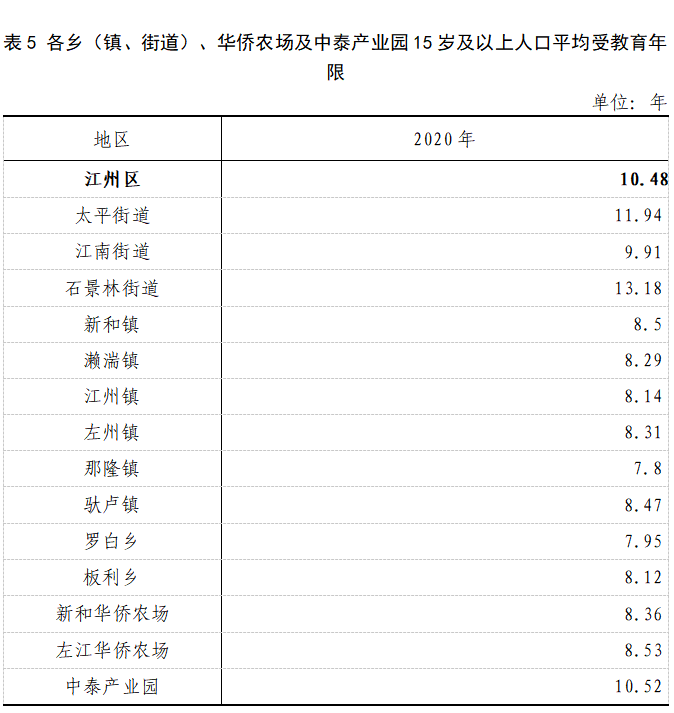Viewport: 674px width, 713px height.
Task: Click the value 13.18
Action: click(x=639, y=288)
